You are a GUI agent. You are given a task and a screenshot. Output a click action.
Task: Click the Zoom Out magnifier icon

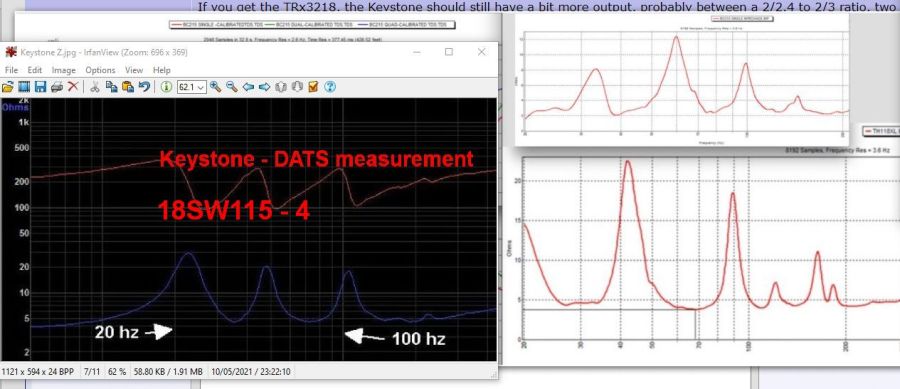tap(232, 87)
